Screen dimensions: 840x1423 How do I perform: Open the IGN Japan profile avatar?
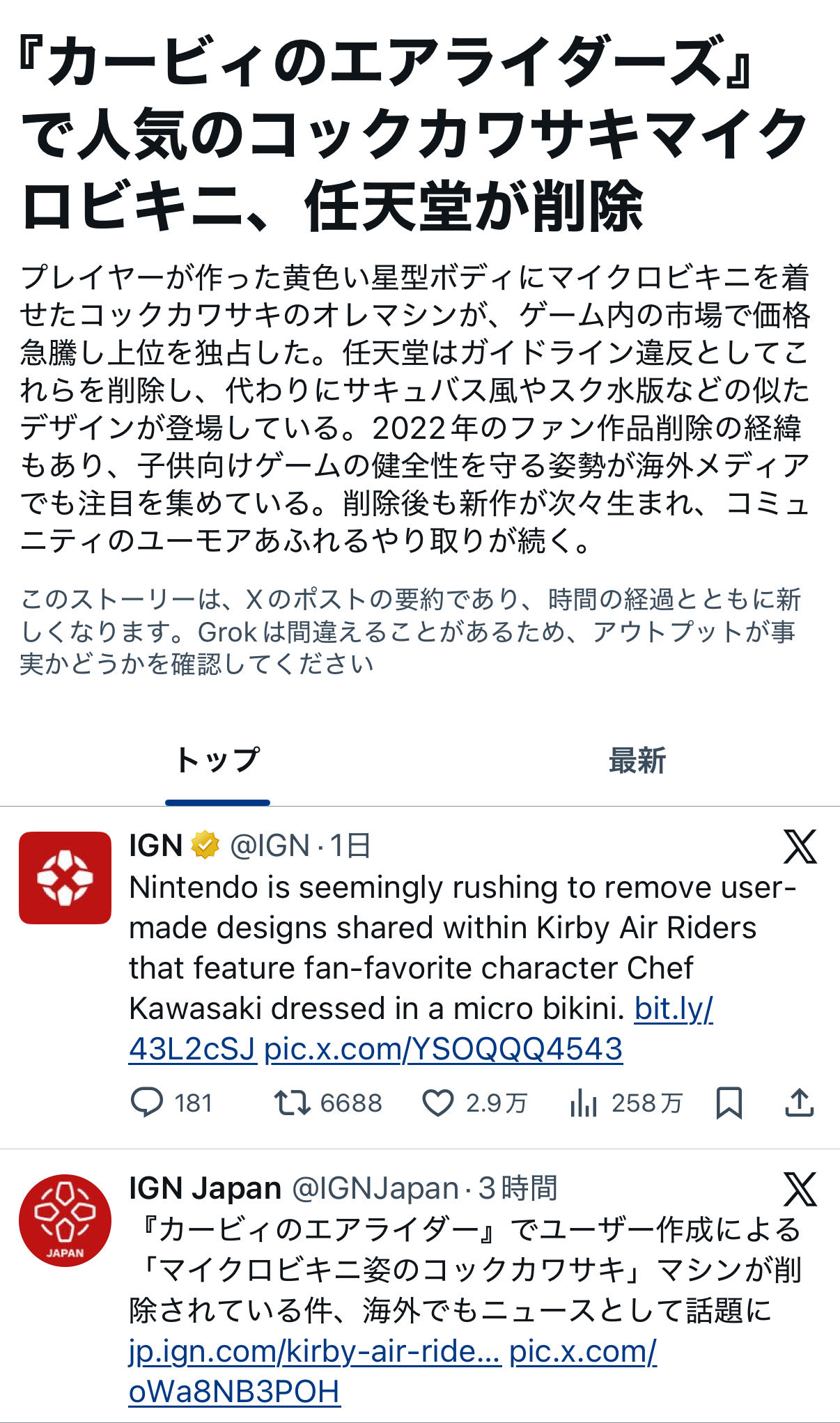click(65, 1220)
